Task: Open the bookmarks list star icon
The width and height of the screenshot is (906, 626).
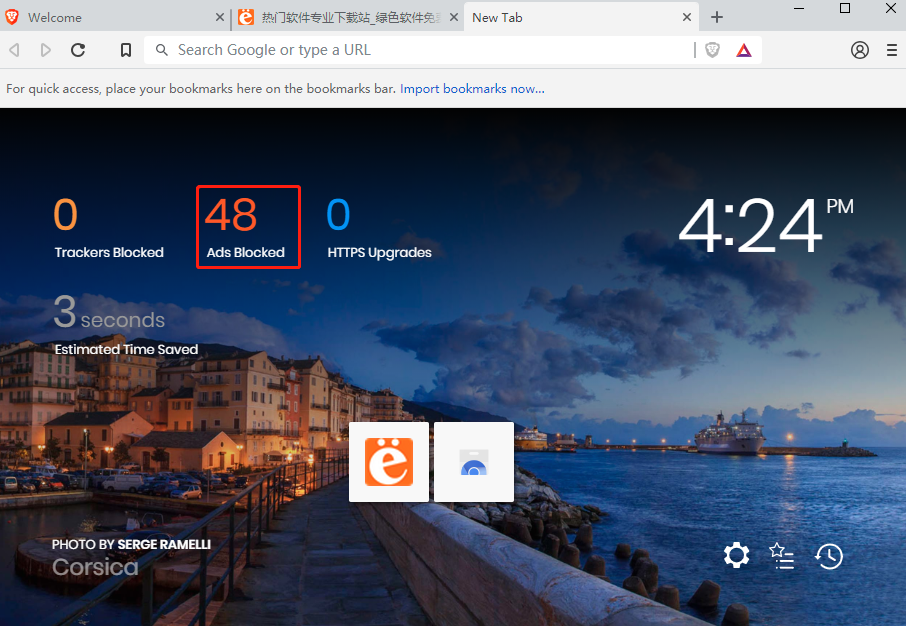Action: click(782, 555)
